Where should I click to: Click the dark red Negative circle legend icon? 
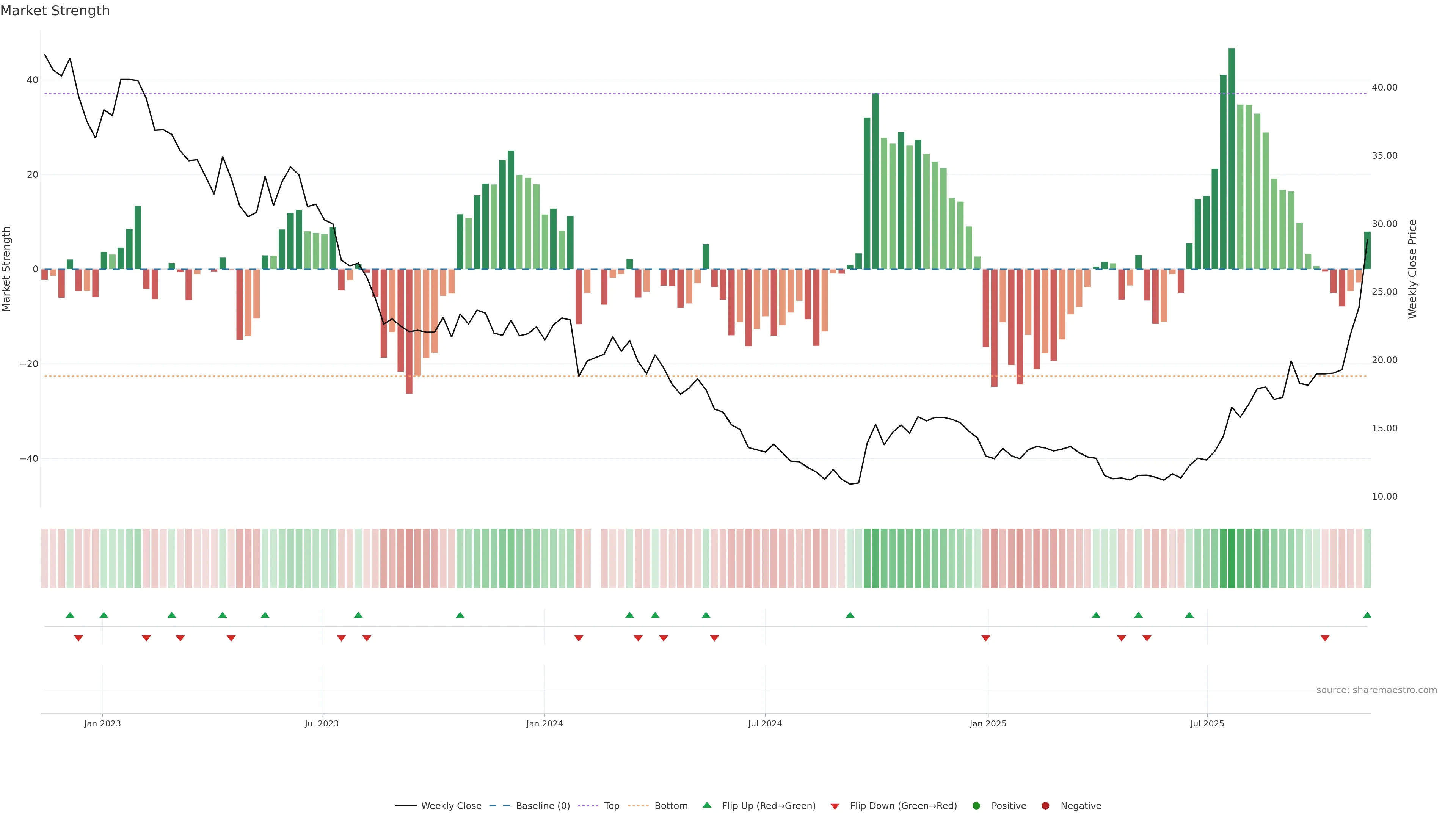tap(1045, 805)
